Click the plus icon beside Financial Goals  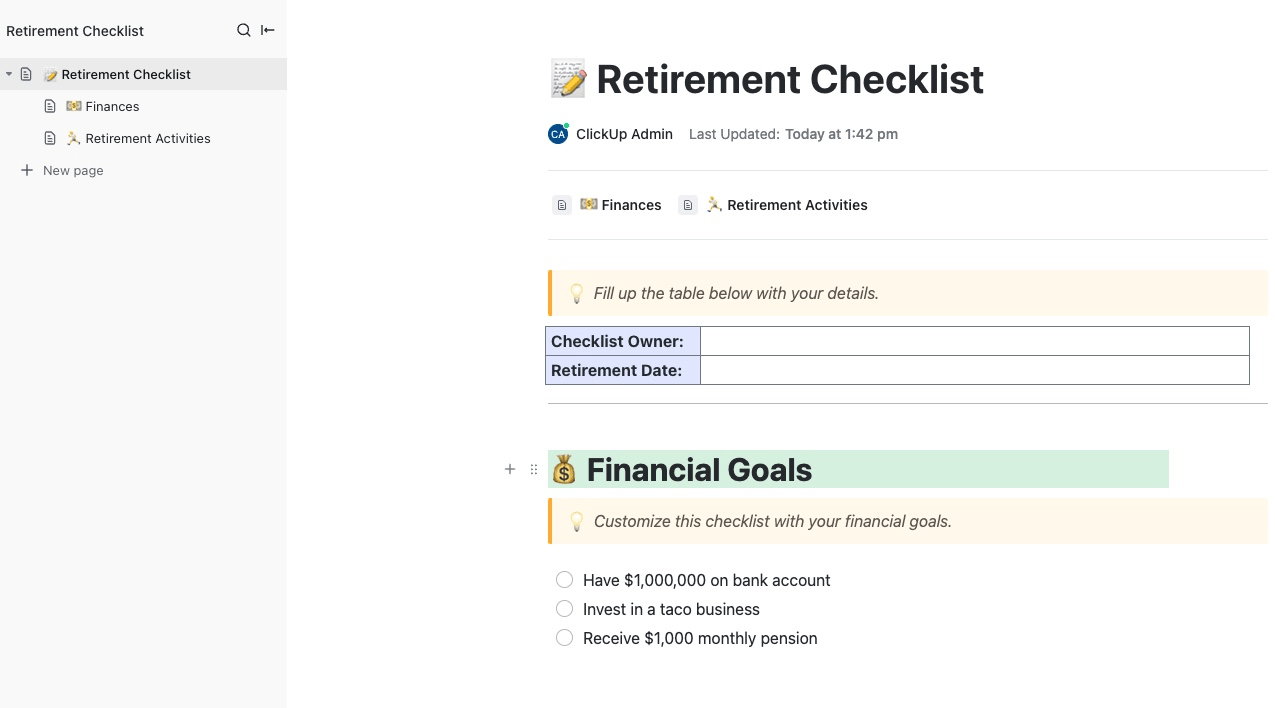510,469
